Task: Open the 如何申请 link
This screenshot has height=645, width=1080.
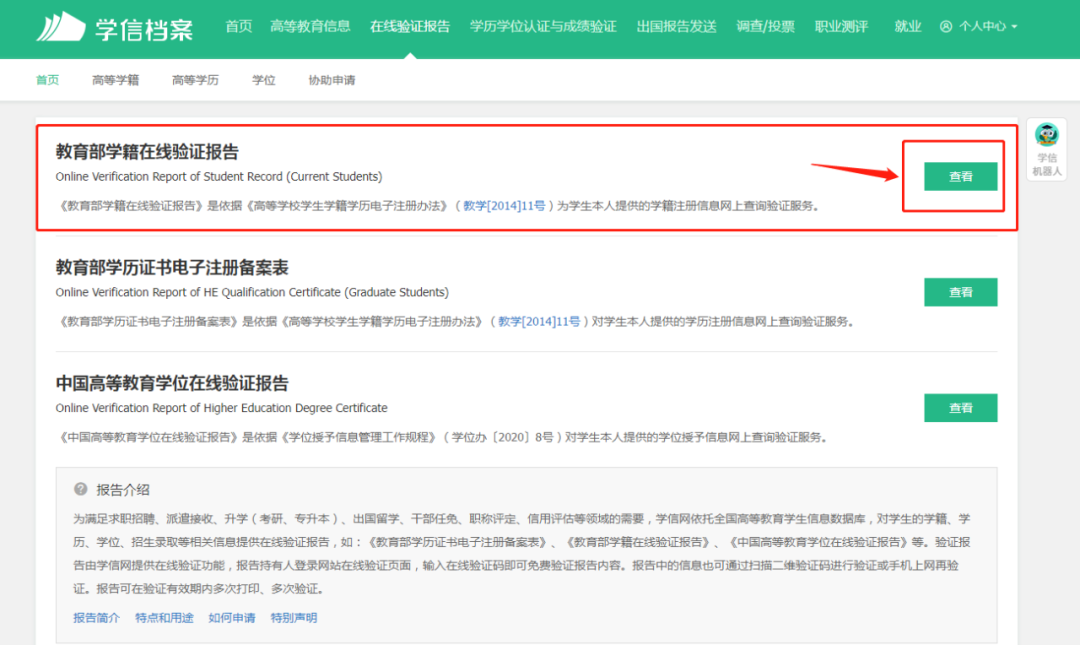Action: tap(231, 618)
